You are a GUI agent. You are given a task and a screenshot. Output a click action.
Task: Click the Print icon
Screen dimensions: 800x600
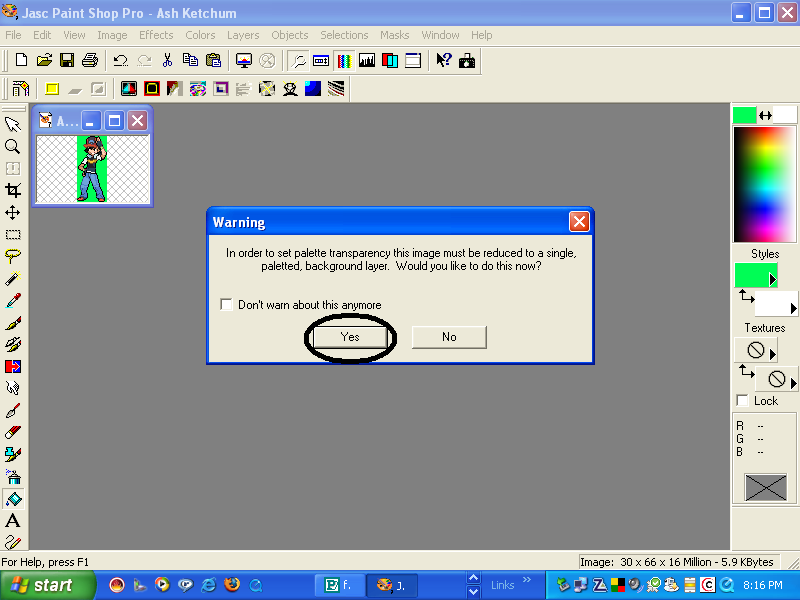pyautogui.click(x=90, y=60)
